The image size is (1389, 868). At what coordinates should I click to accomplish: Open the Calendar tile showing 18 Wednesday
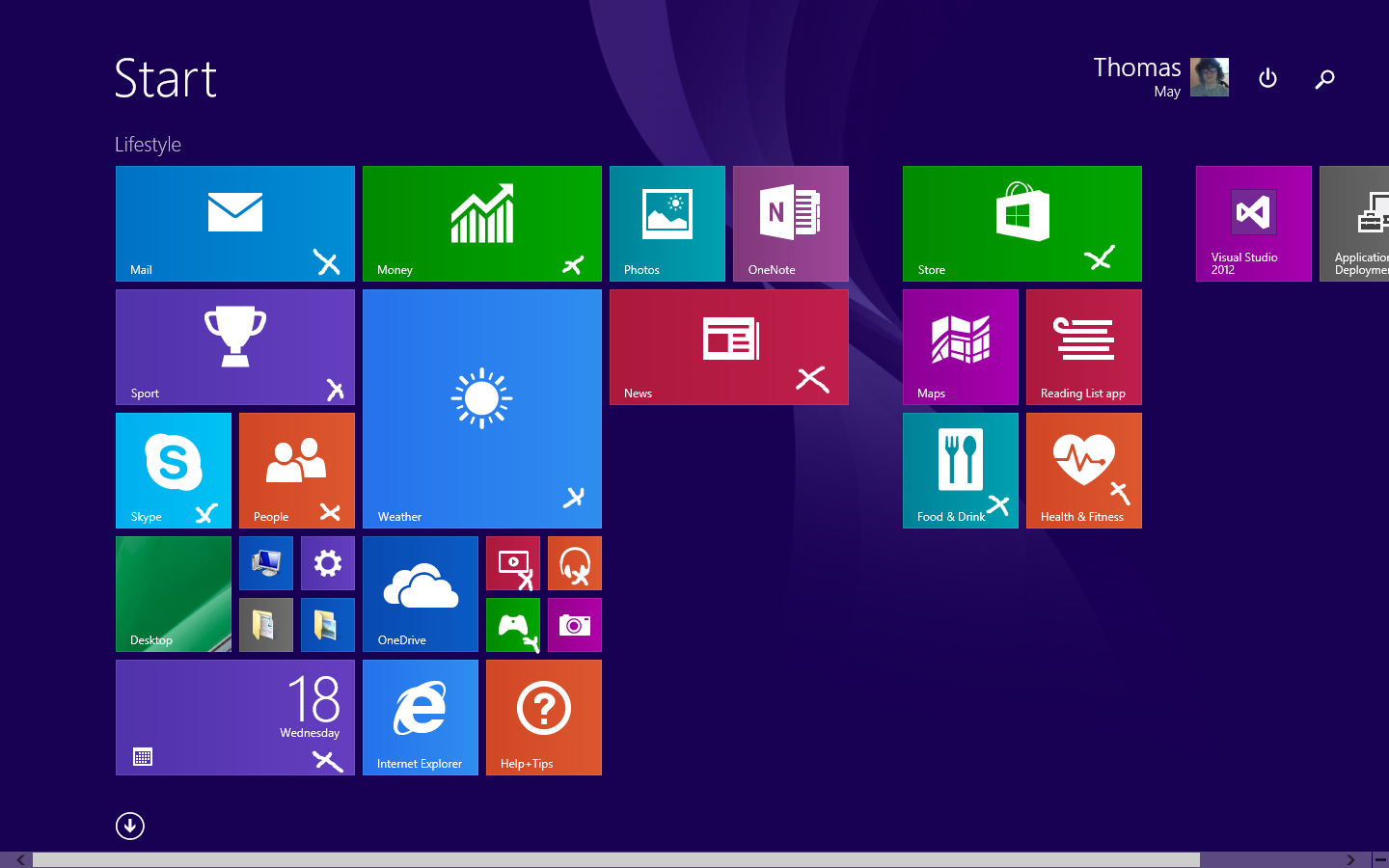(x=235, y=718)
